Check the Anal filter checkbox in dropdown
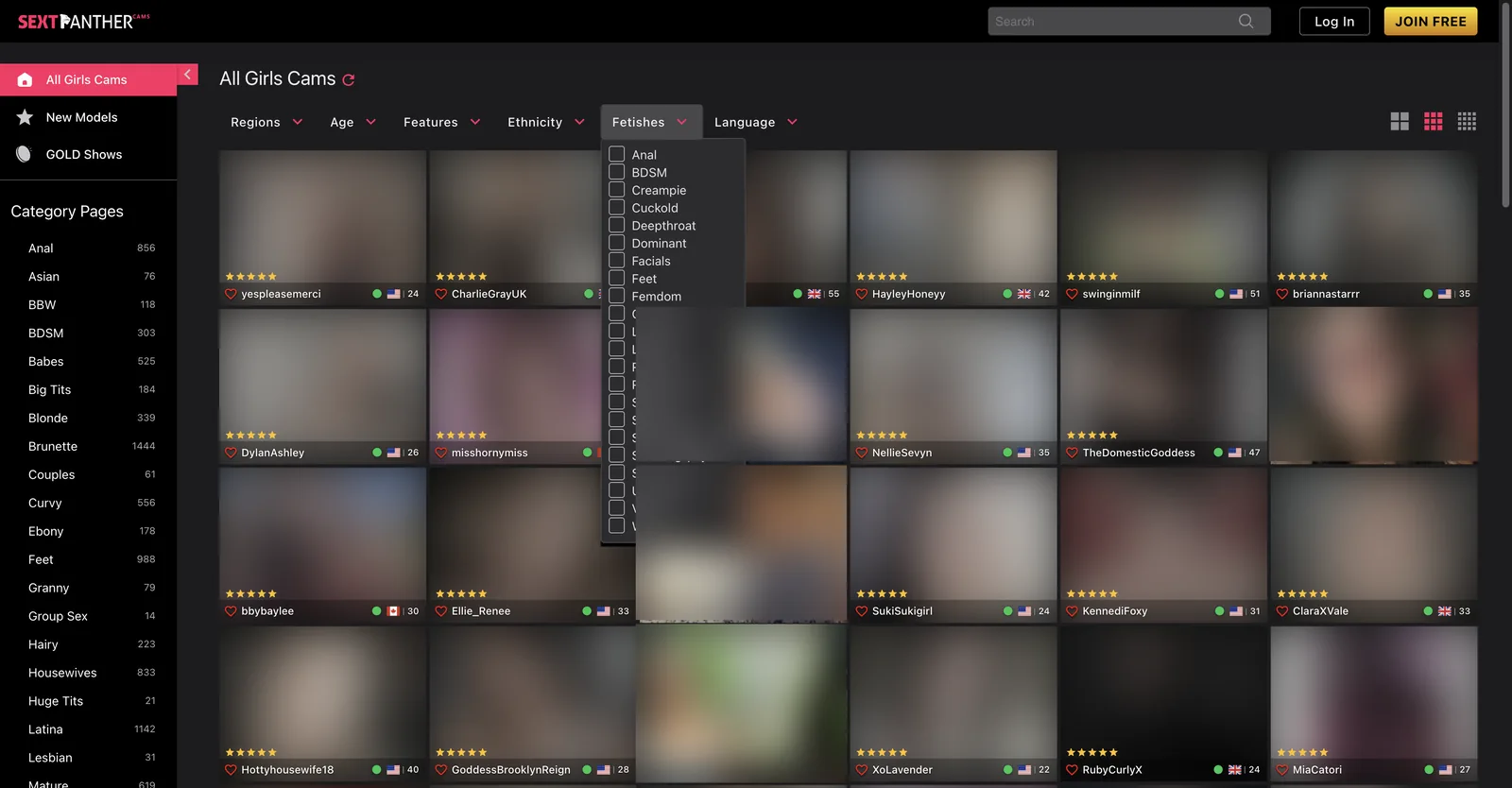This screenshot has width=1512, height=788. tap(617, 154)
